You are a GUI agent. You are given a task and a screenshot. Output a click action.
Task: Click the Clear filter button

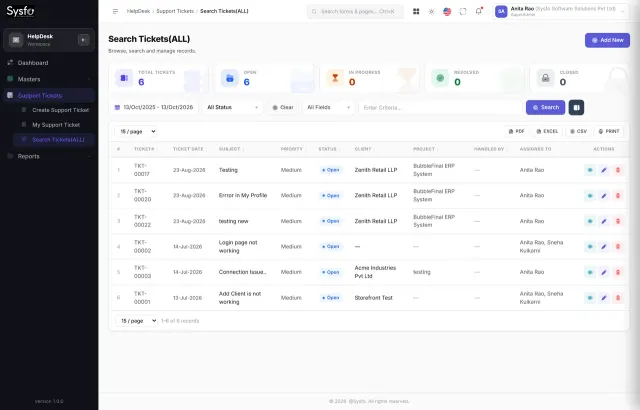(283, 107)
